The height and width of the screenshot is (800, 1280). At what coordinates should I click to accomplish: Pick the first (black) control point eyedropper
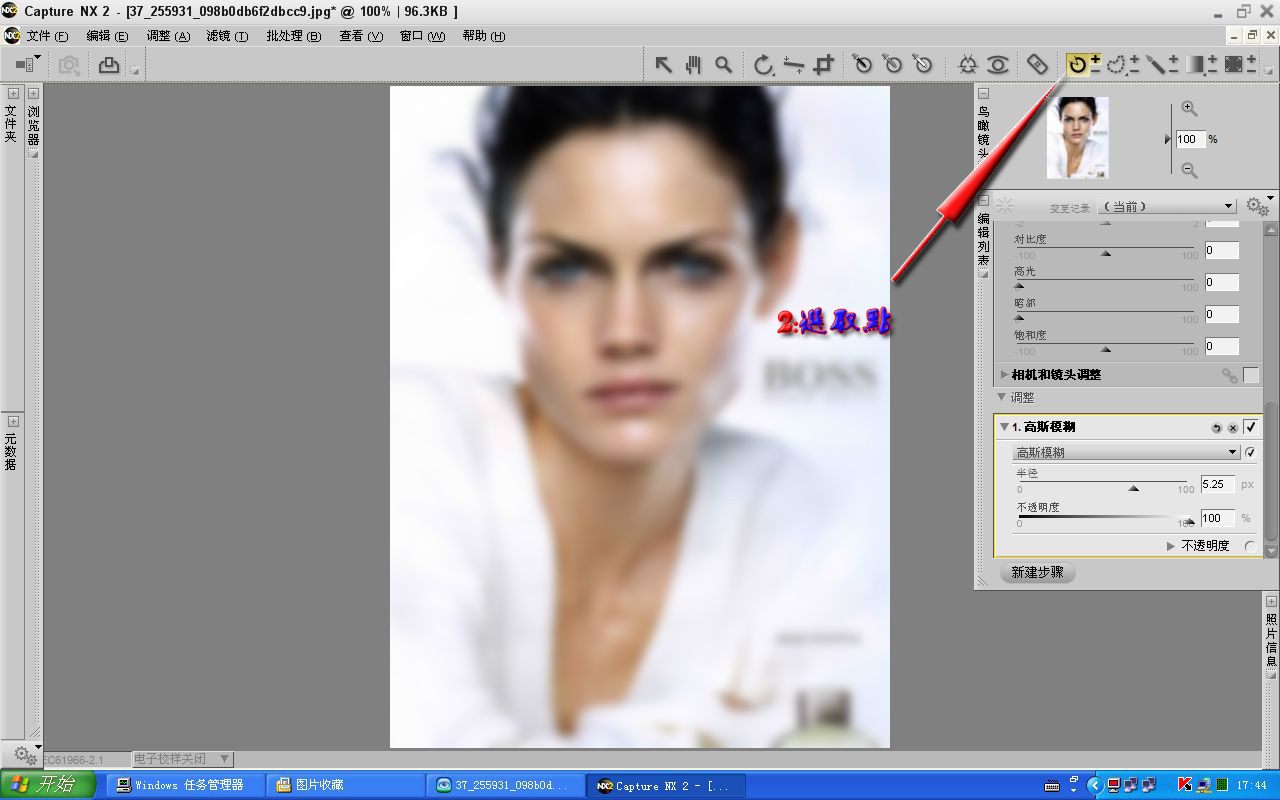tap(862, 64)
